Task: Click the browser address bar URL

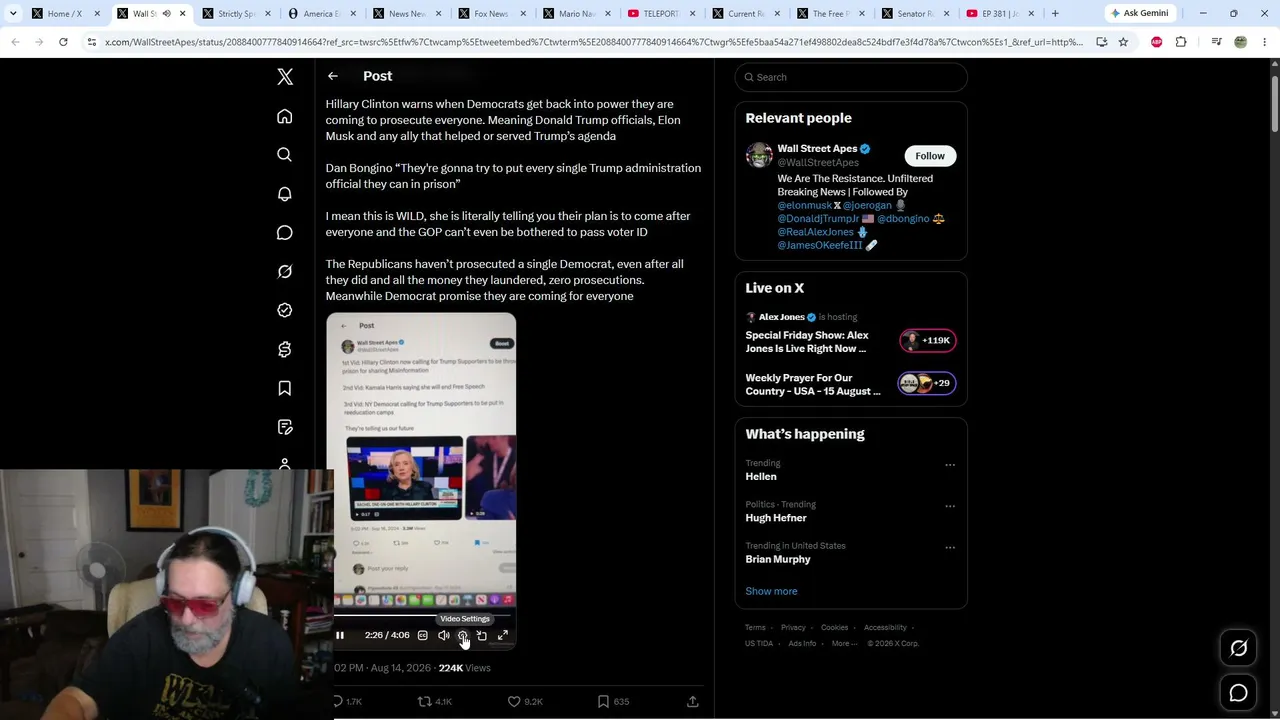Action: coord(593,42)
